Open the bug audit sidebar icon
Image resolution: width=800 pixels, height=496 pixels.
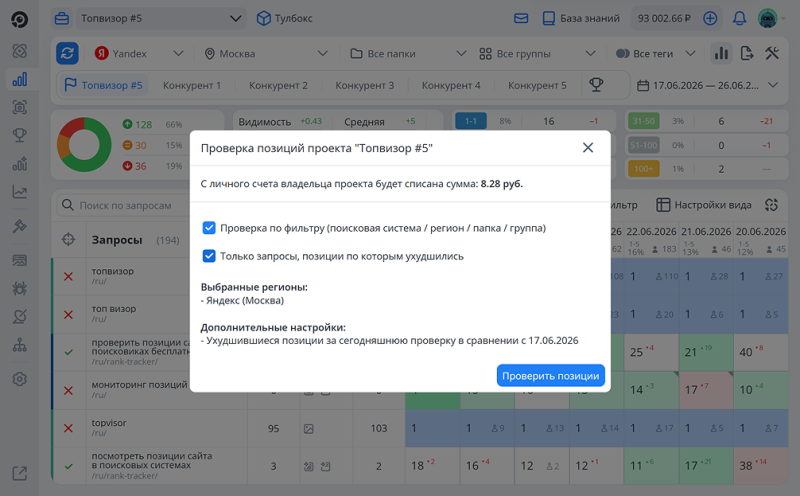(x=19, y=288)
